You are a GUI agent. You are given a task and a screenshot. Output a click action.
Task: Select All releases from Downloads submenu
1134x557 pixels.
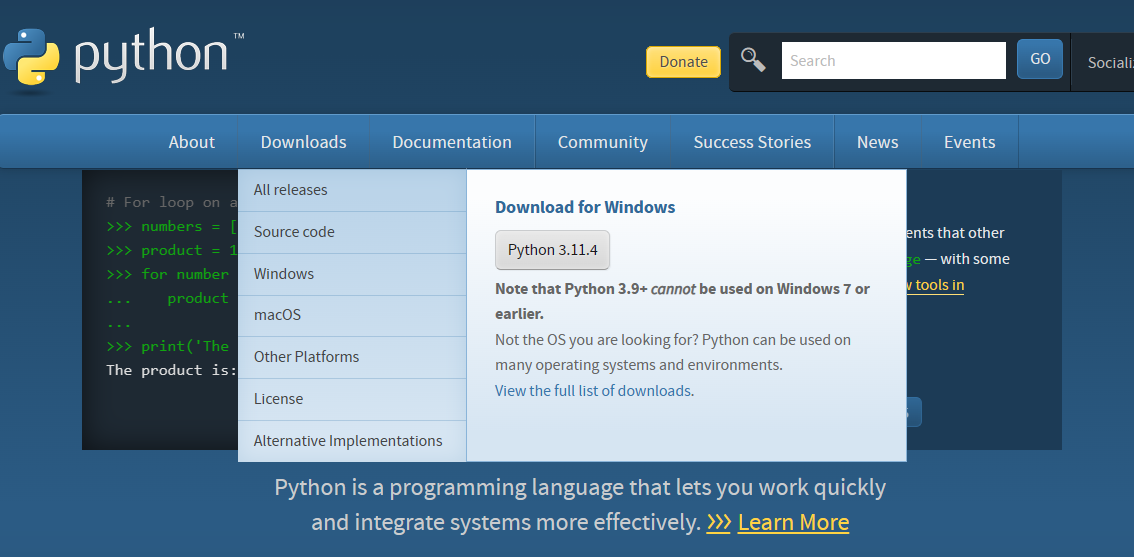(x=352, y=190)
